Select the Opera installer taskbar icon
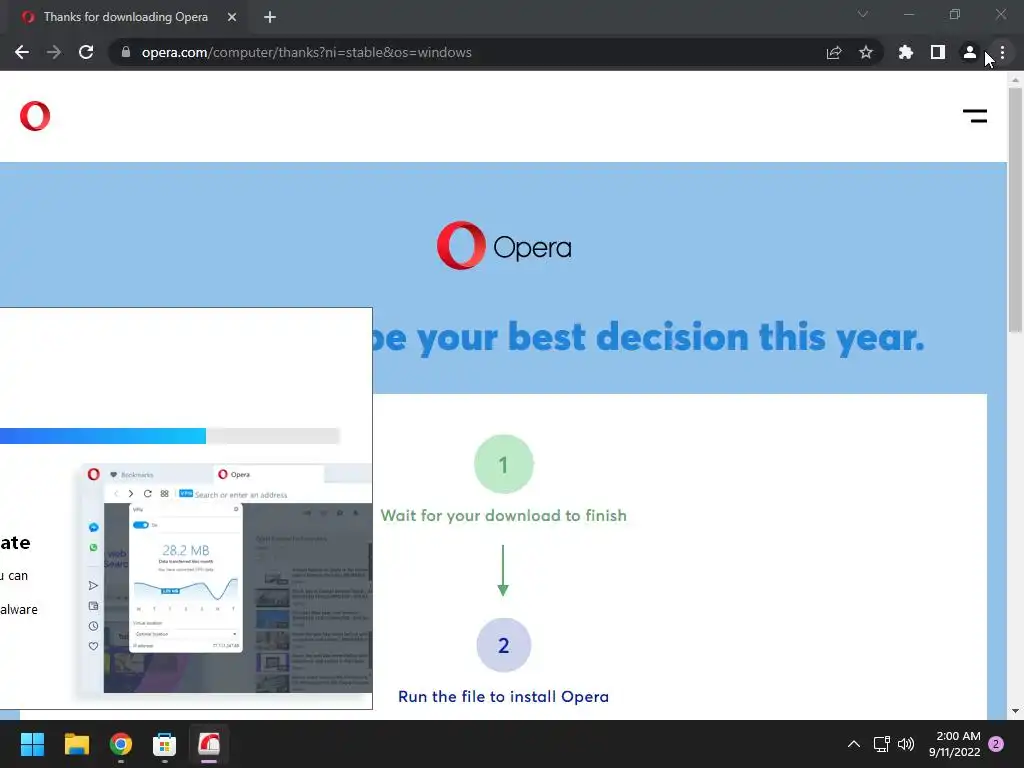The width and height of the screenshot is (1024, 768). coord(209,744)
